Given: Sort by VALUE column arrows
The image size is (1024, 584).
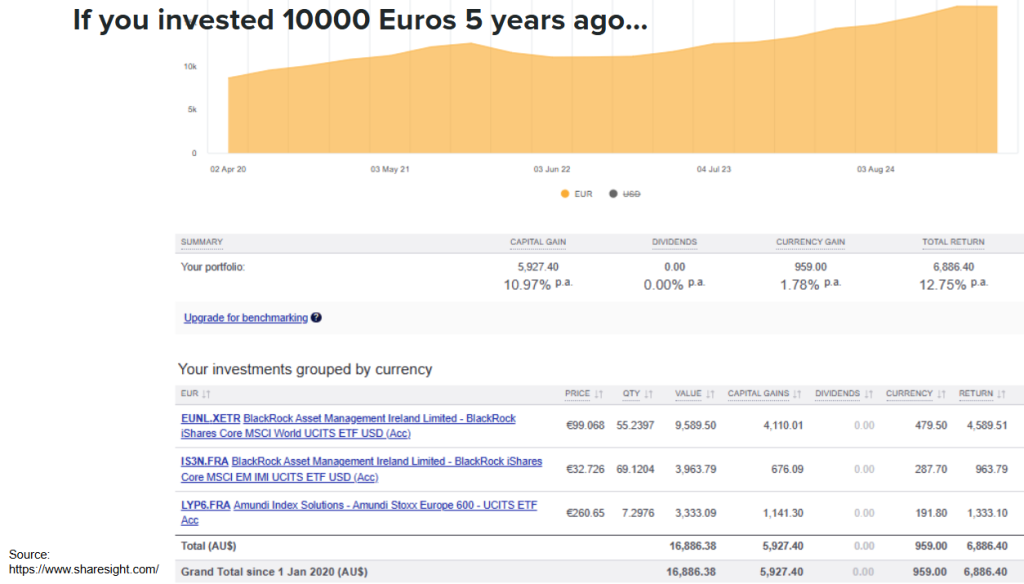Looking at the screenshot, I should point(711,394).
